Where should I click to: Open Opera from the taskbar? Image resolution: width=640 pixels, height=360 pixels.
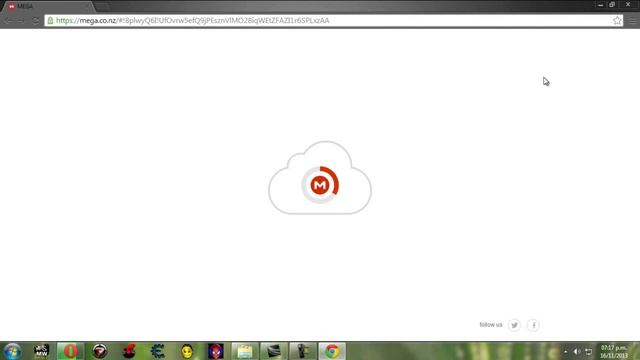[70, 351]
